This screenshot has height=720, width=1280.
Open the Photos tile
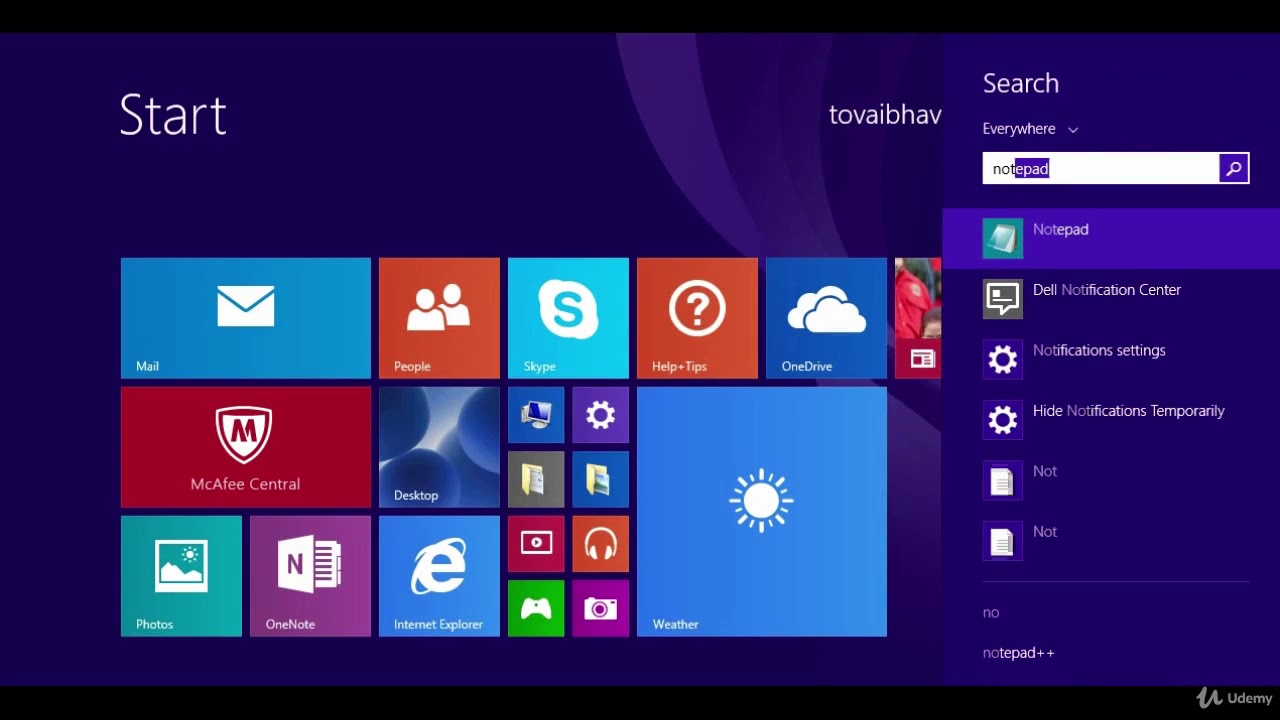tap(181, 576)
